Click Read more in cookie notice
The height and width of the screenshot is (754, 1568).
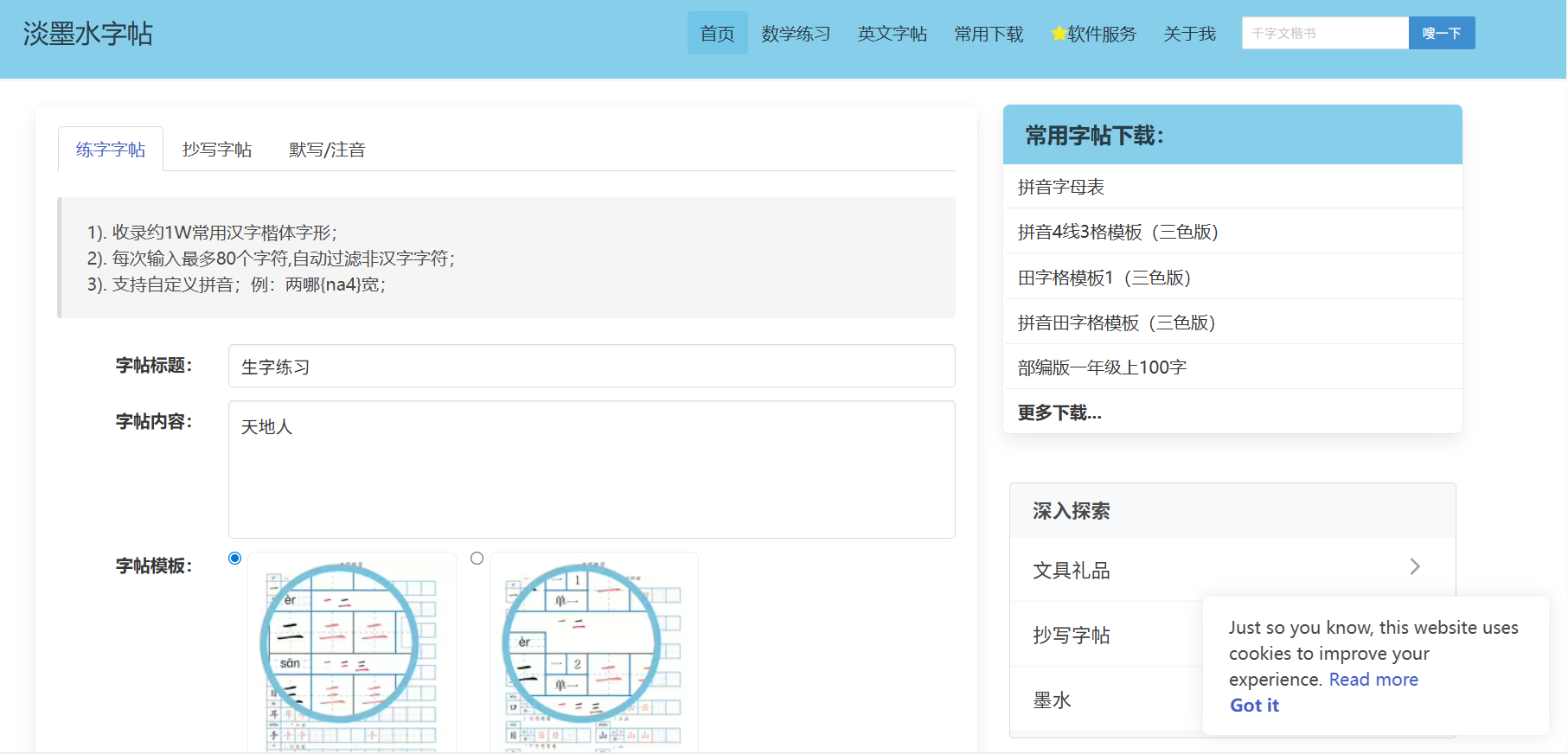1373,680
